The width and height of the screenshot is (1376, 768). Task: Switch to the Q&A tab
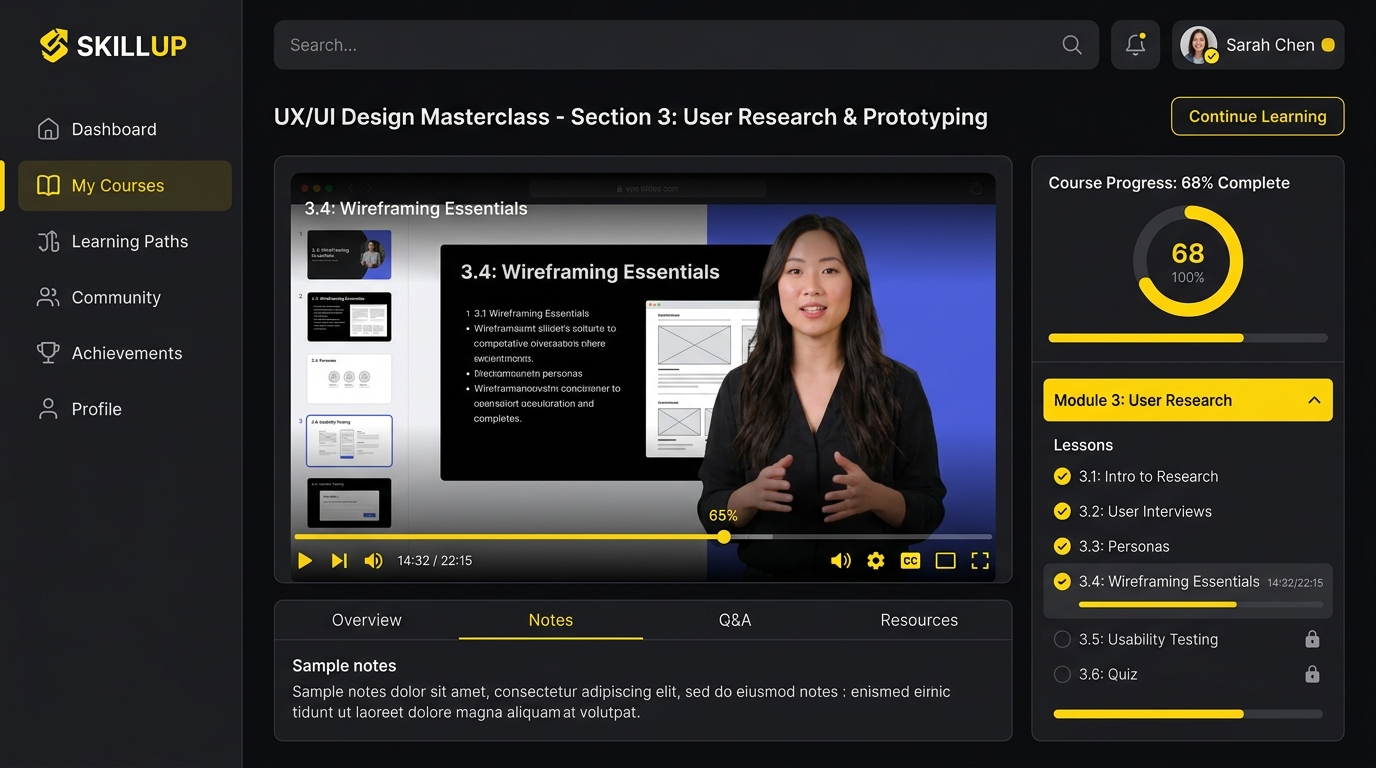[735, 620]
